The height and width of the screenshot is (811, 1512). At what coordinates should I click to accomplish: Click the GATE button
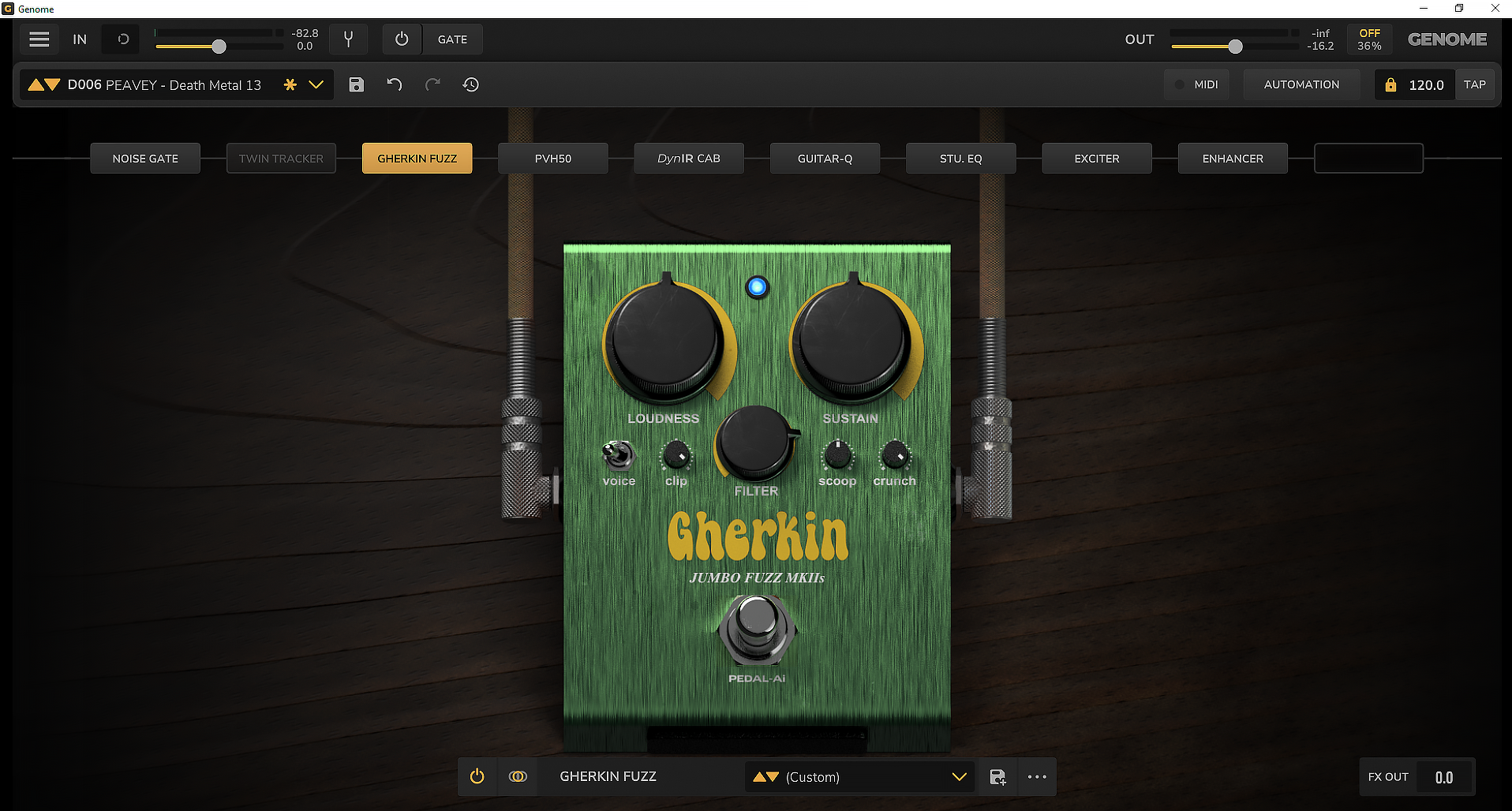tap(452, 39)
